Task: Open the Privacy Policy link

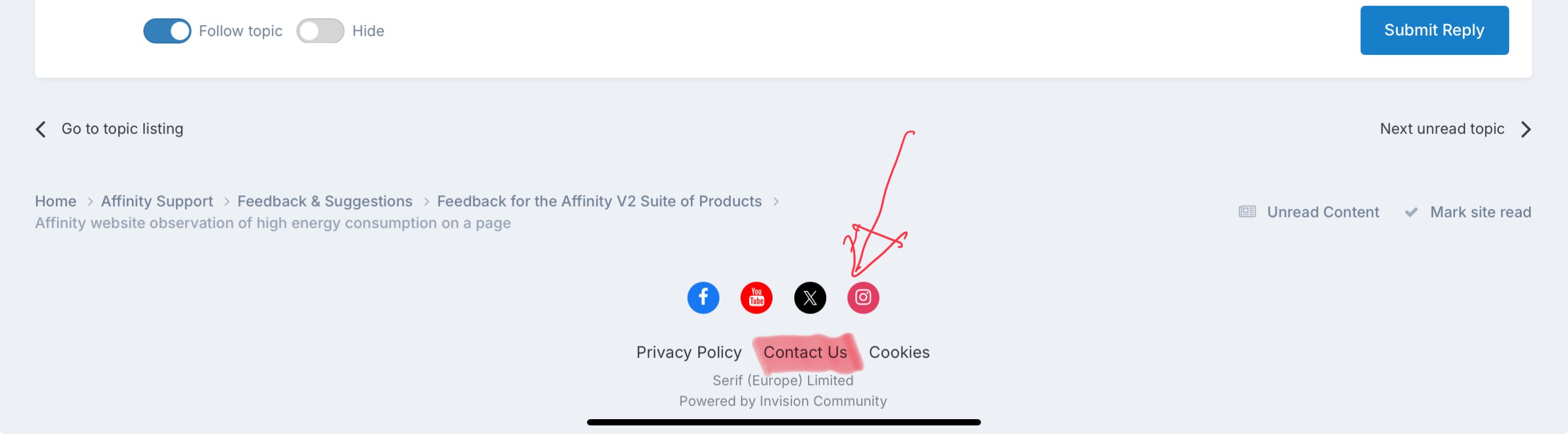Action: (x=689, y=352)
